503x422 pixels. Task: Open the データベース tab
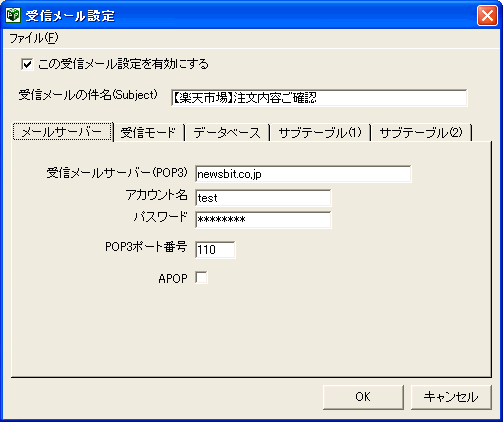click(227, 133)
